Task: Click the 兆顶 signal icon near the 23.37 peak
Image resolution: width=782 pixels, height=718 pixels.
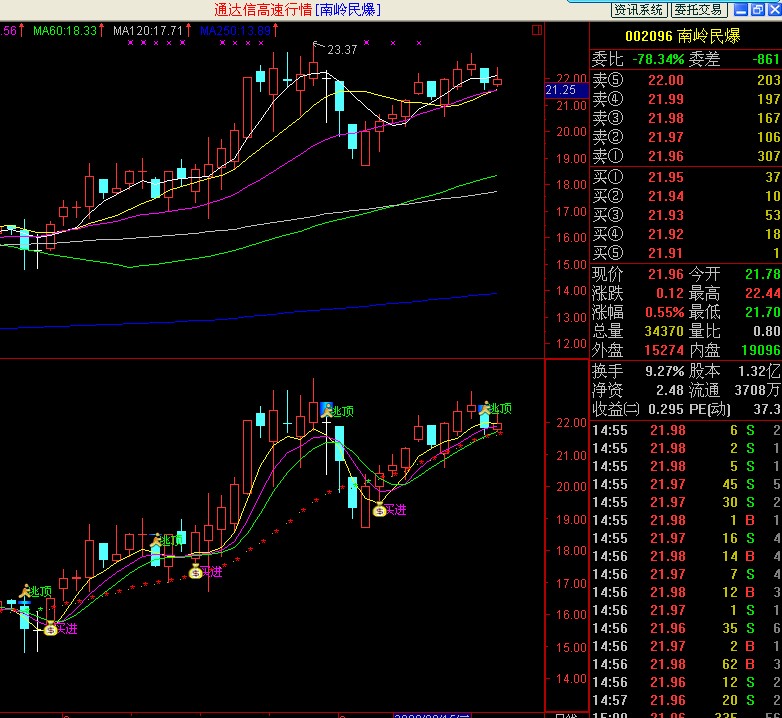Action: [x=327, y=410]
